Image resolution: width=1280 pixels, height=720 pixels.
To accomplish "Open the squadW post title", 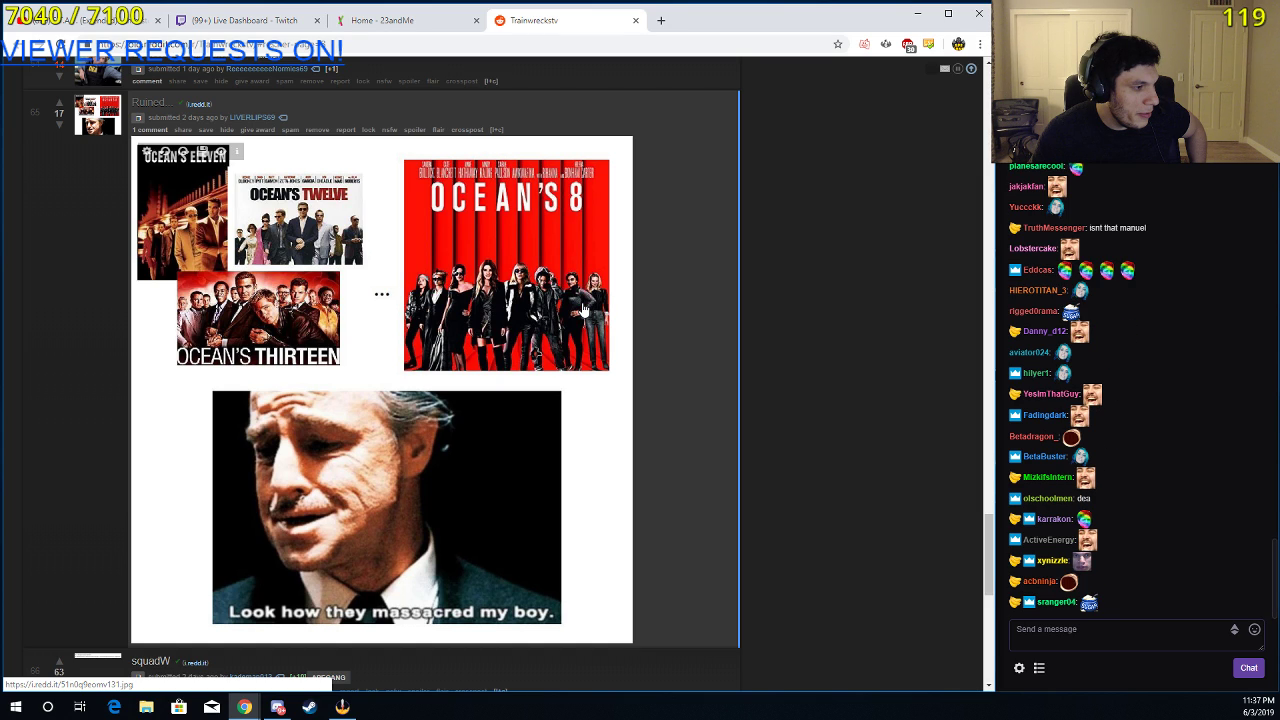I will pos(151,661).
